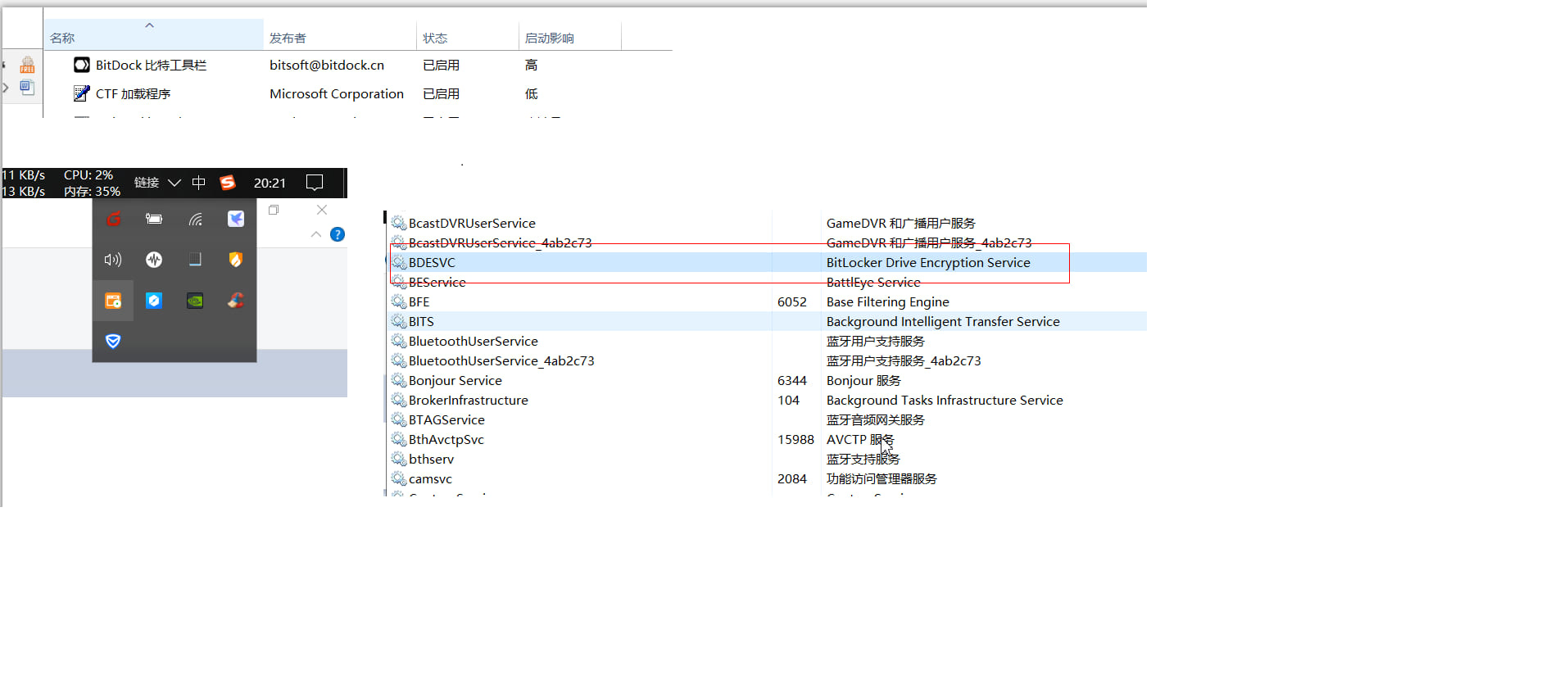Image resolution: width=1568 pixels, height=675 pixels.
Task: Click the touchpad grid tray icon
Action: point(195,260)
